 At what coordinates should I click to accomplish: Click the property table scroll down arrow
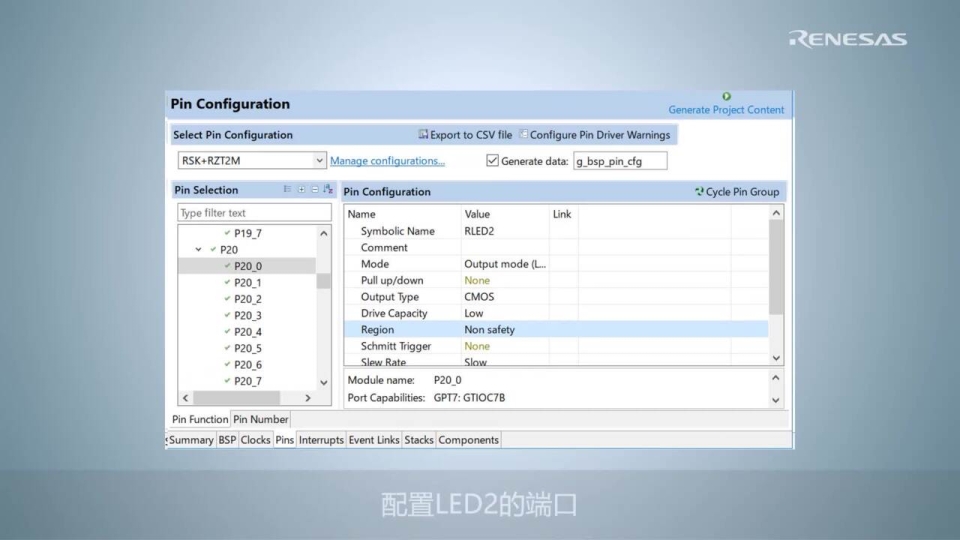pyautogui.click(x=776, y=358)
